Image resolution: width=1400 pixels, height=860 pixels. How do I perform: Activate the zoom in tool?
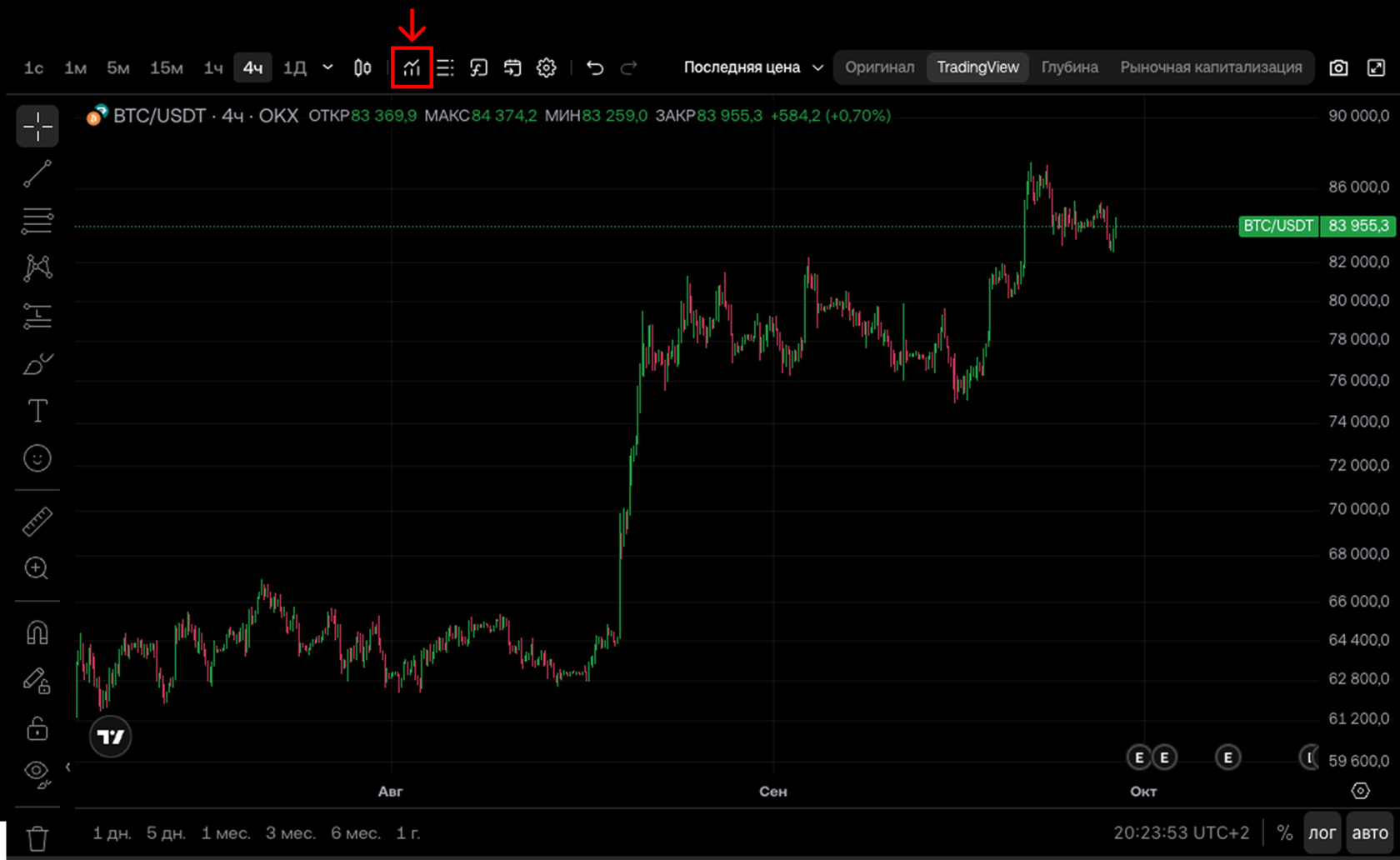tap(37, 568)
